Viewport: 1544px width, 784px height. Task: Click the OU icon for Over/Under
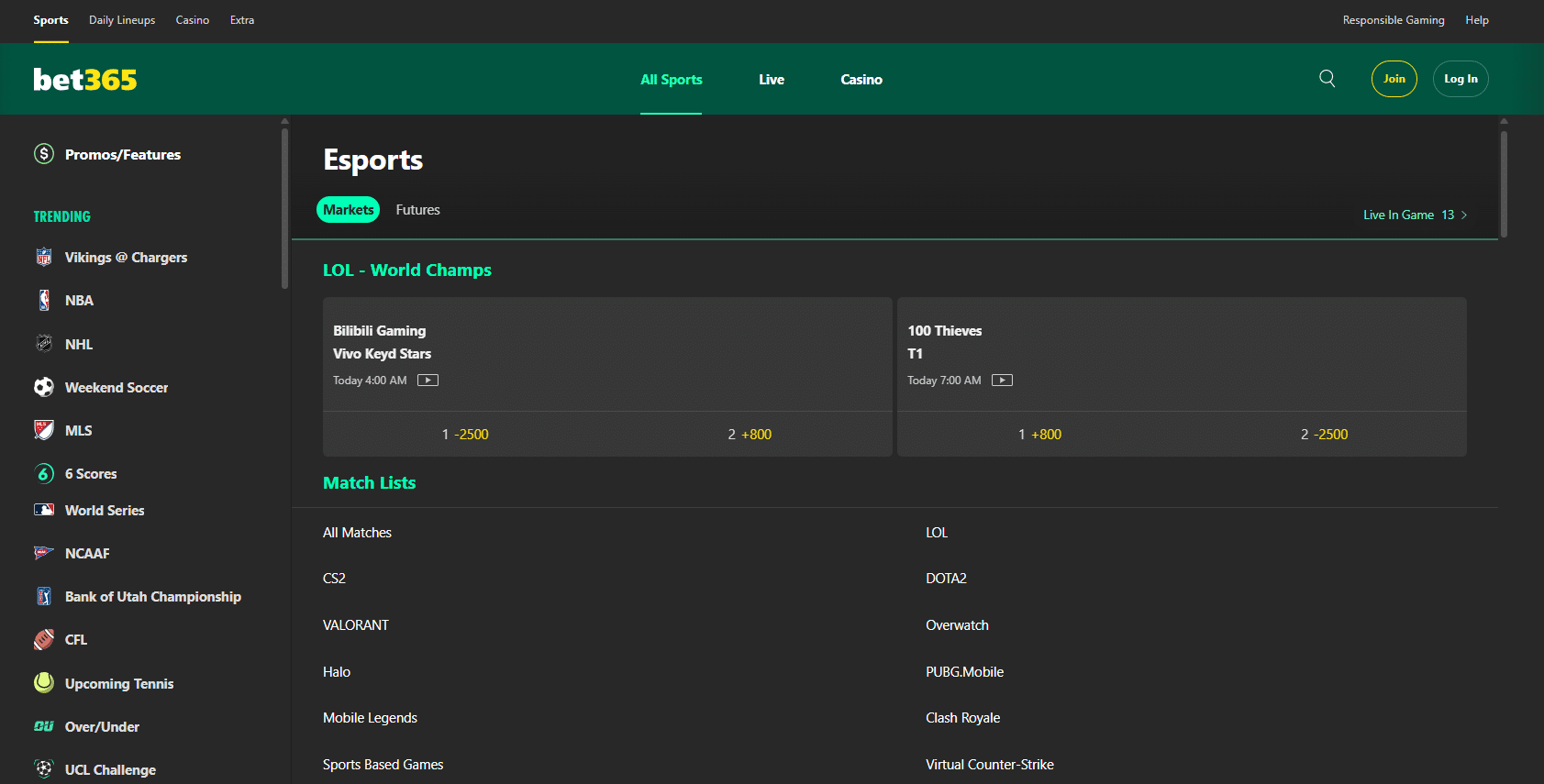pos(44,726)
